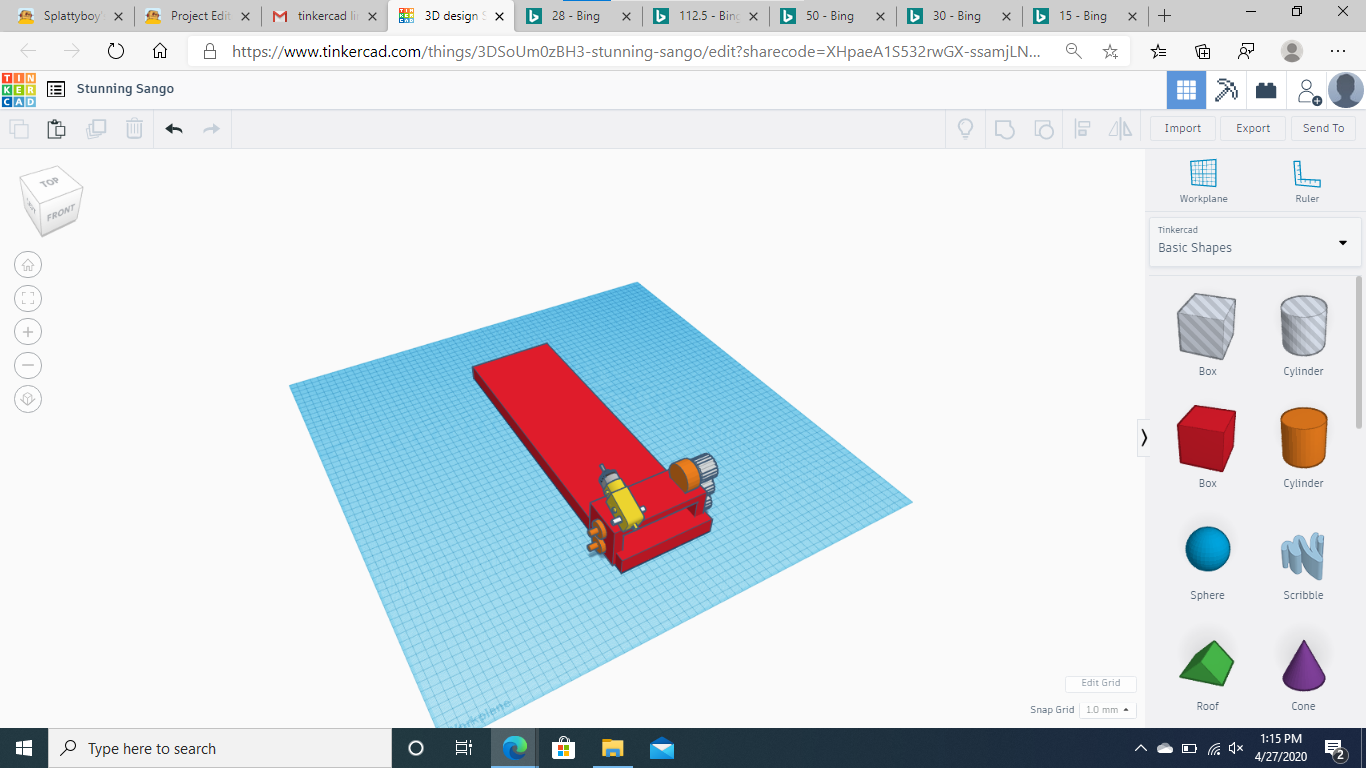Switch to the Project Edit browser tab
1366x768 pixels.
tap(197, 16)
